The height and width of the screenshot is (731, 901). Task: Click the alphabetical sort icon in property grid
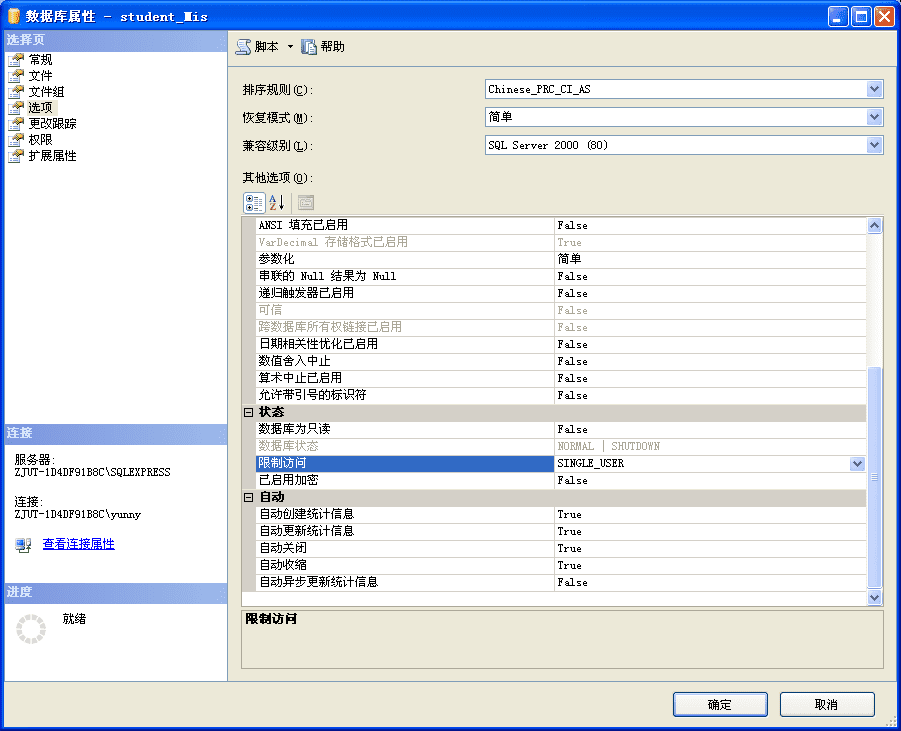275,202
